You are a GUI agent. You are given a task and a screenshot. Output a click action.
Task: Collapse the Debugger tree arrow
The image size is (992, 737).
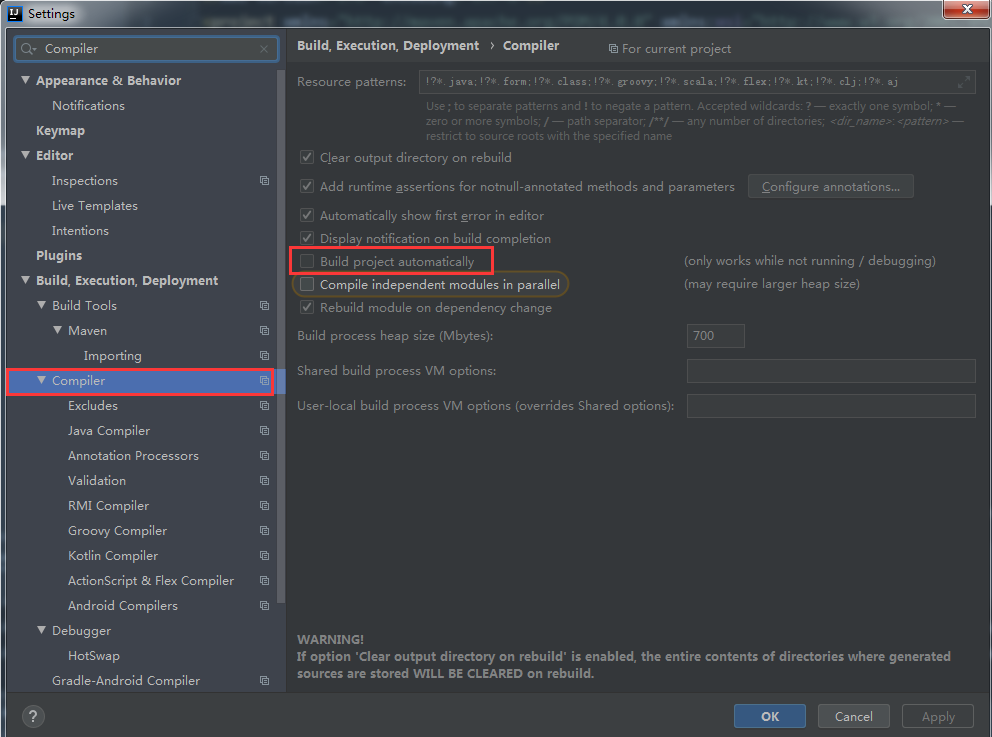[x=42, y=630]
